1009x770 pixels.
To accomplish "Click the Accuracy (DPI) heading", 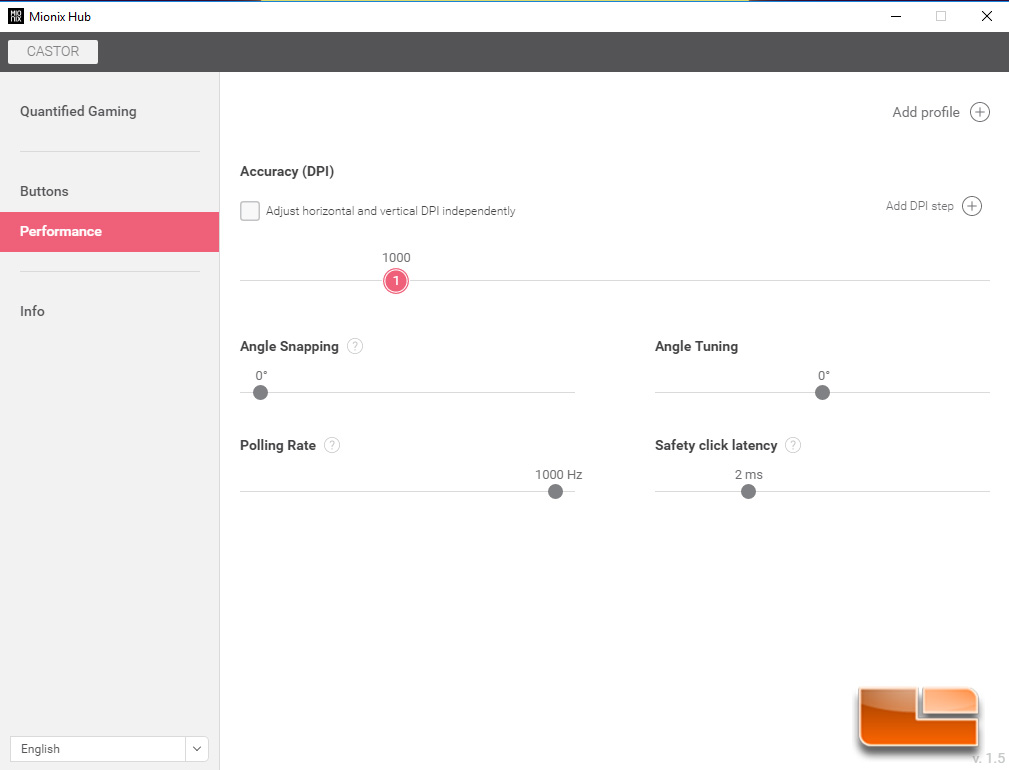I will coord(287,171).
